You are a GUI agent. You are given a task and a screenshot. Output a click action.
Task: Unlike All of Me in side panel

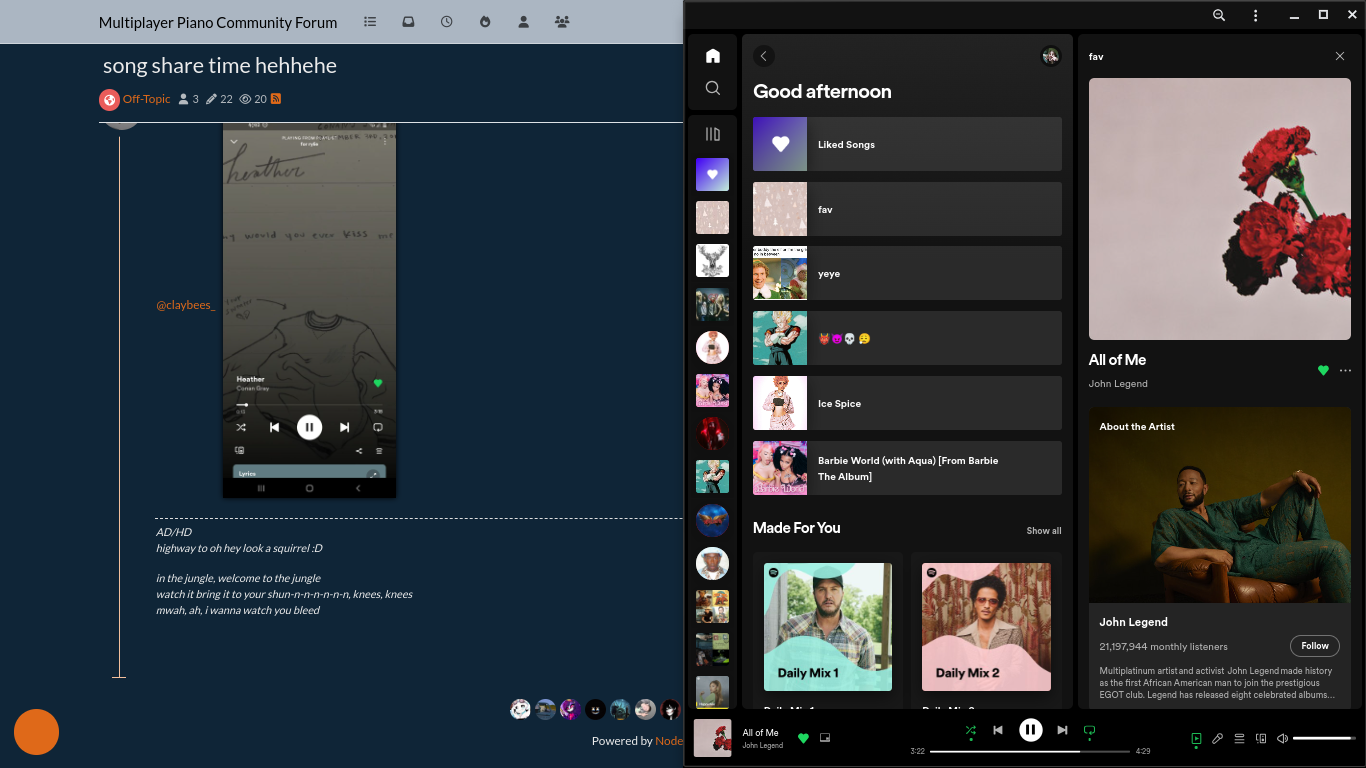point(1323,370)
